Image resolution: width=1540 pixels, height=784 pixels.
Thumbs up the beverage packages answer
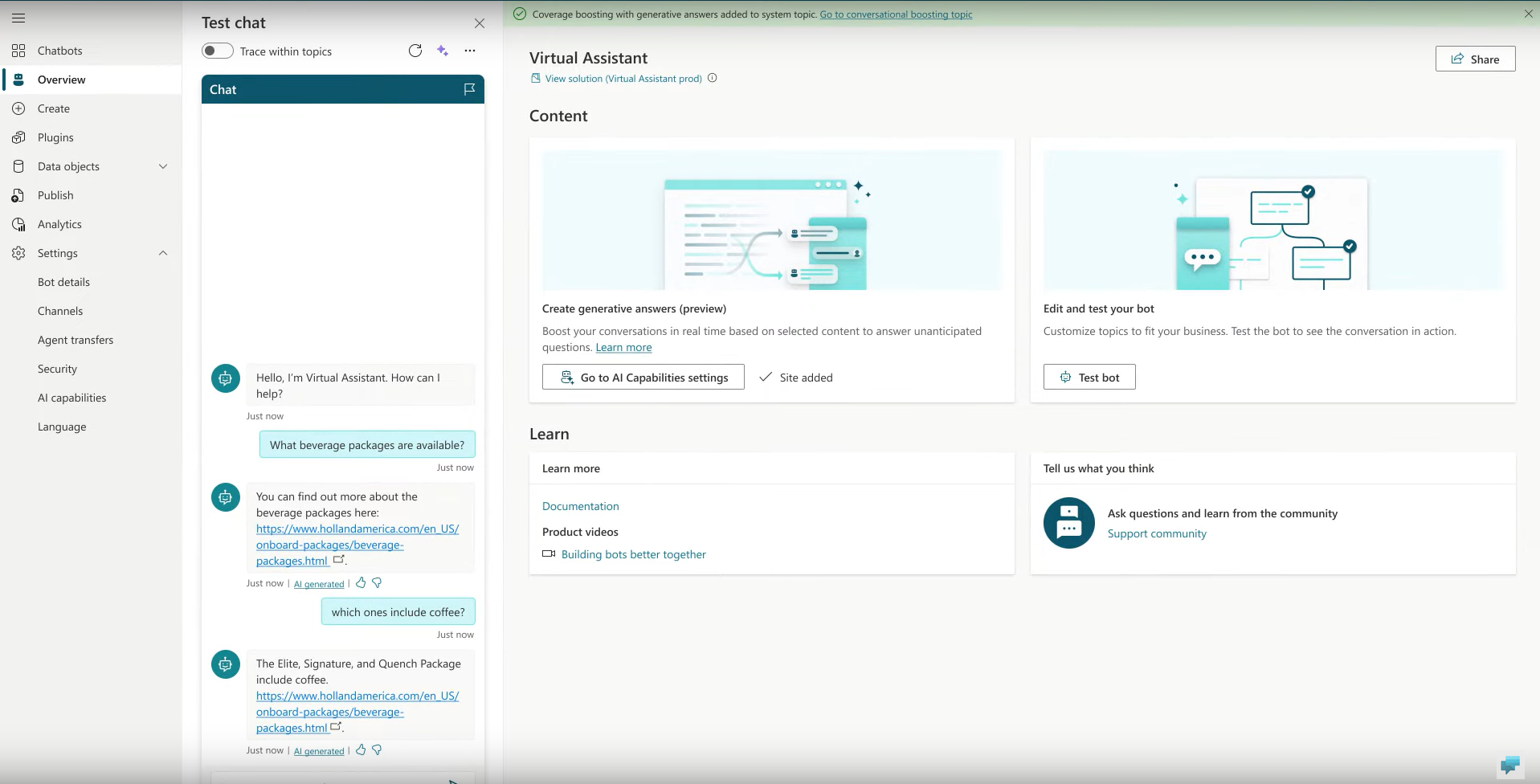click(x=360, y=583)
